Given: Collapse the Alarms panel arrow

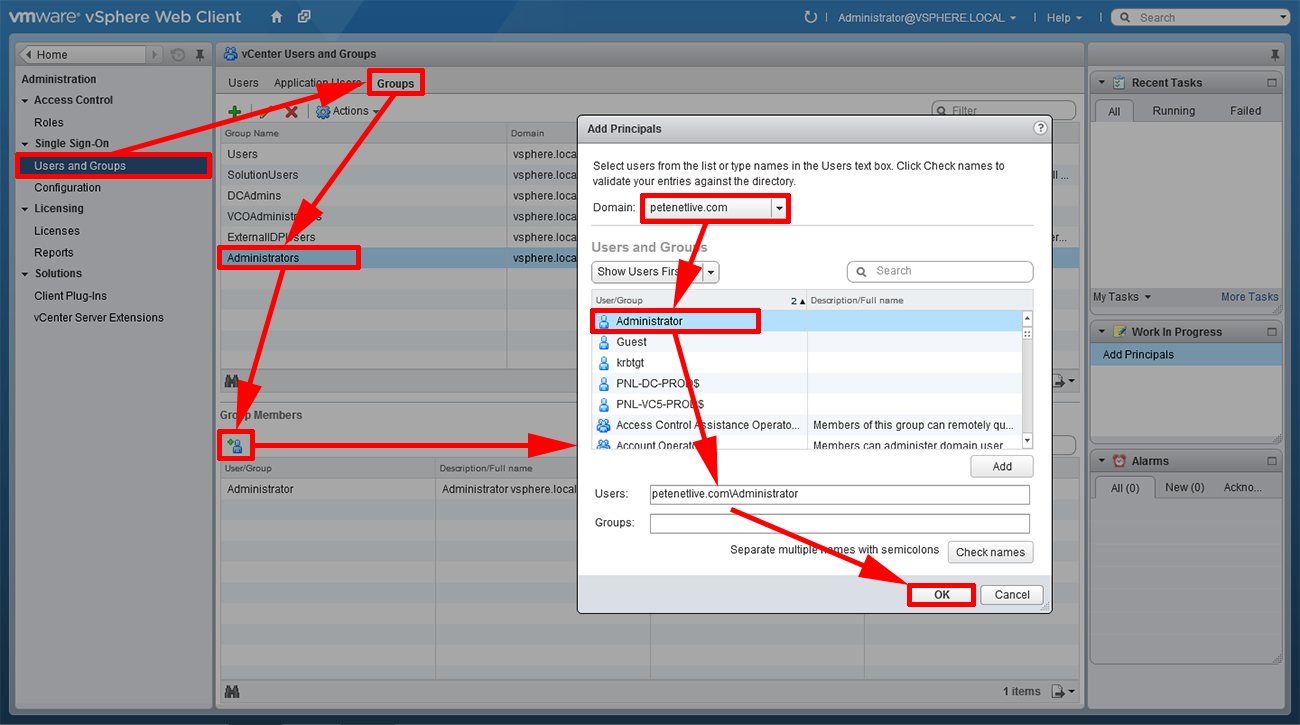Looking at the screenshot, I should [x=1102, y=461].
